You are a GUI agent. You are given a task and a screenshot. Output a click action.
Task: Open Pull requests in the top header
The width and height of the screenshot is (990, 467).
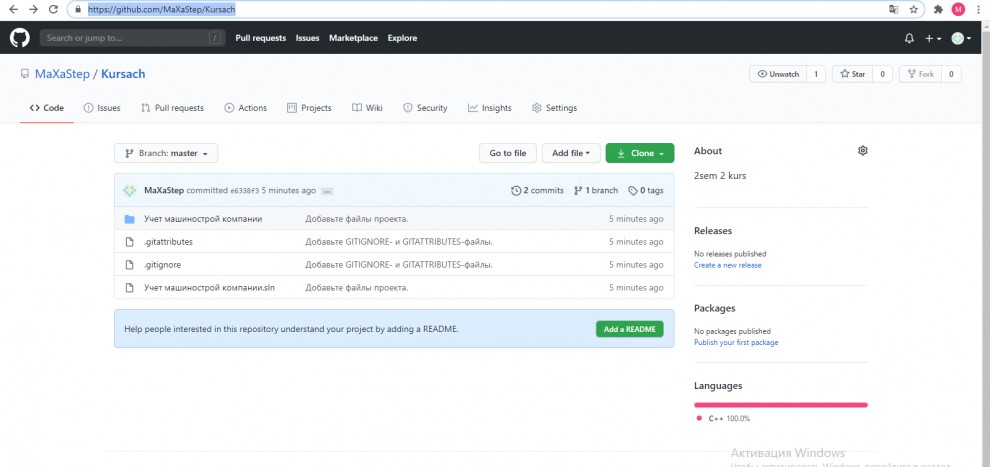click(261, 38)
